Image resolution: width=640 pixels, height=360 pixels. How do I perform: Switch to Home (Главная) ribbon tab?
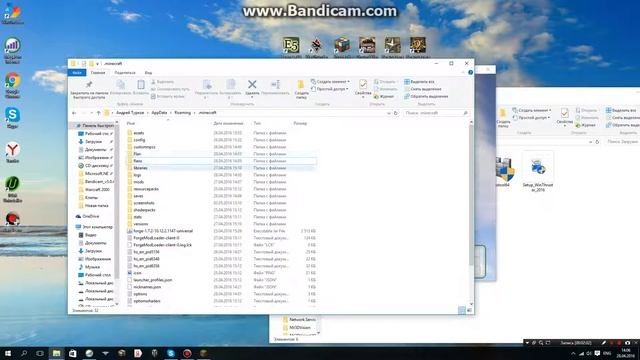98,73
